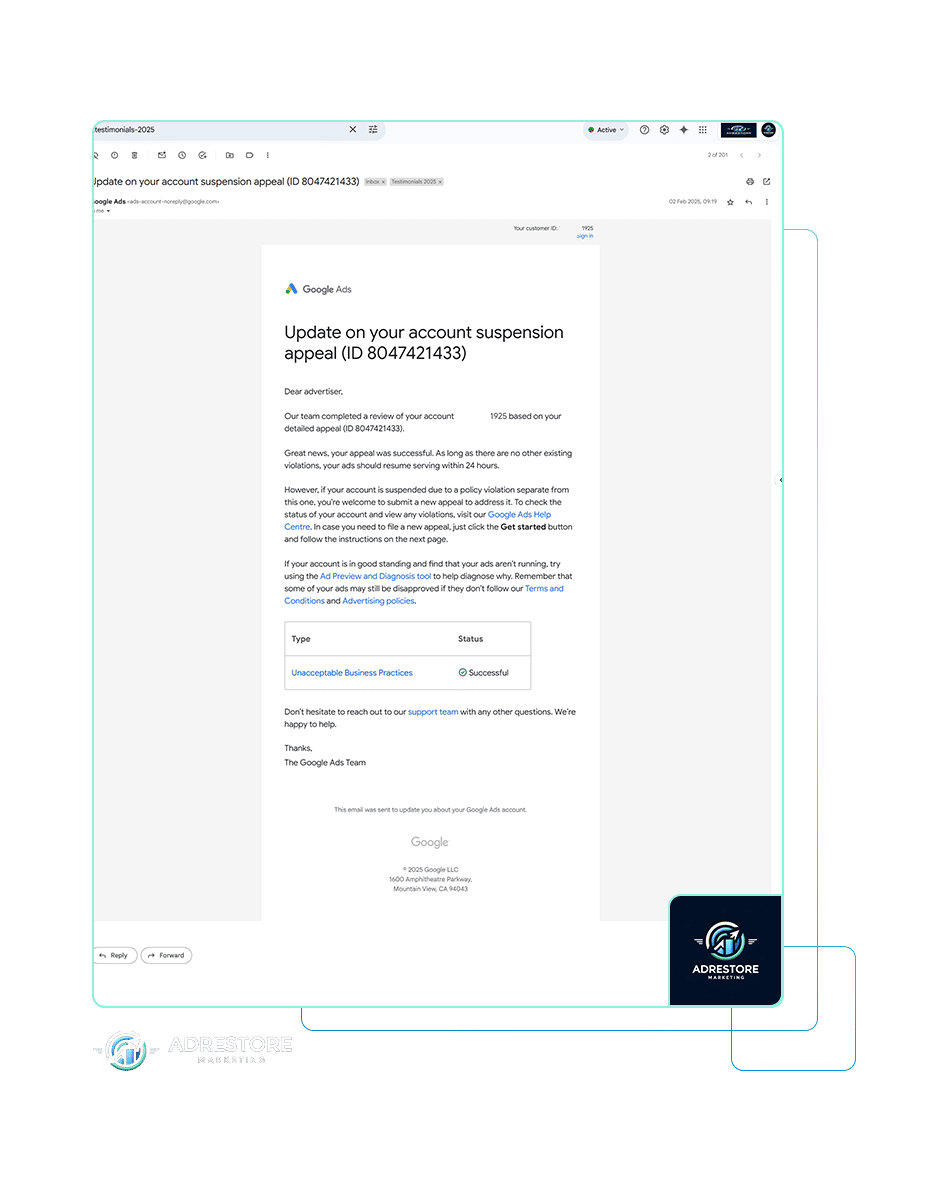Open the support team link
952x1194 pixels.
click(433, 712)
